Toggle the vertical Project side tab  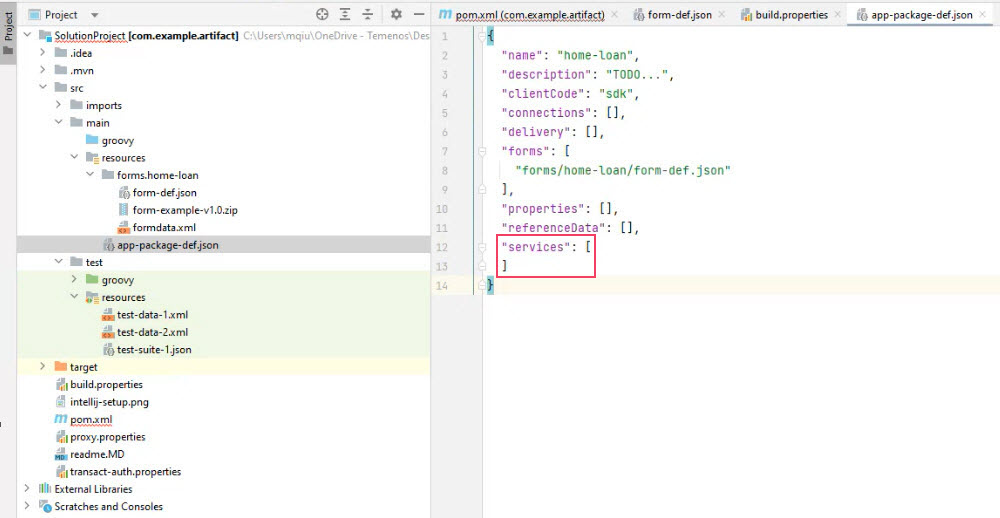pos(8,31)
